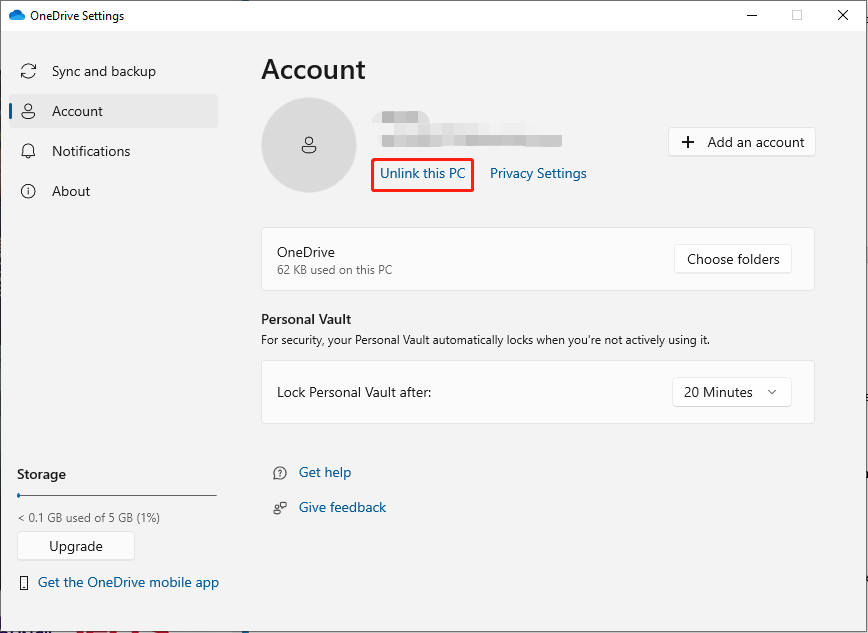868x633 pixels.
Task: Click the mobile phone icon near bottom
Action: pos(24,583)
